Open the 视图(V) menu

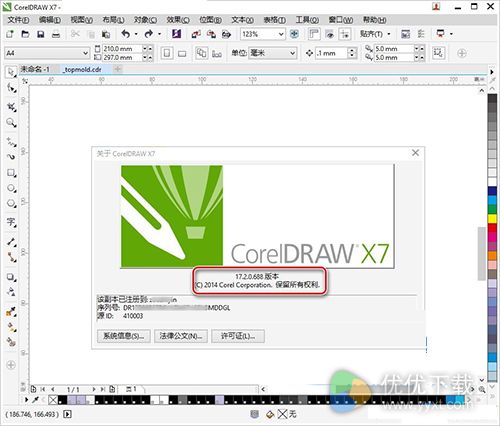point(82,20)
